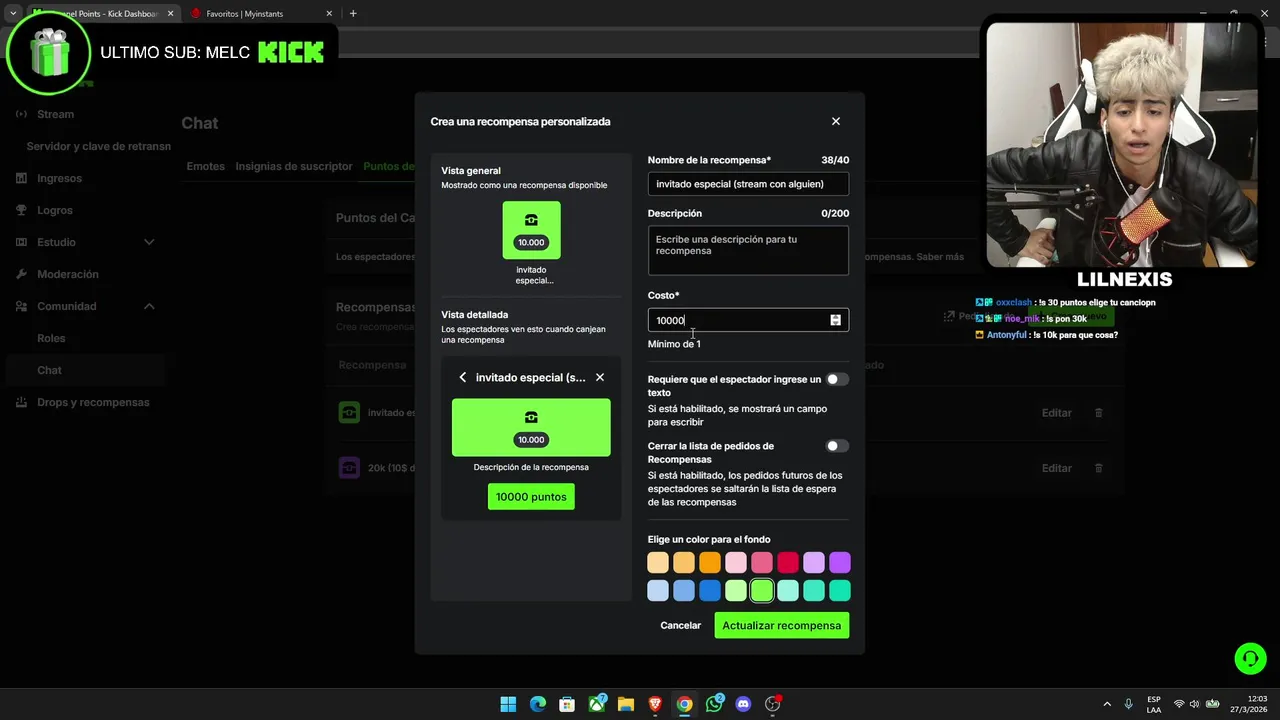
Task: Open Logros in the sidebar
Action: (55, 210)
